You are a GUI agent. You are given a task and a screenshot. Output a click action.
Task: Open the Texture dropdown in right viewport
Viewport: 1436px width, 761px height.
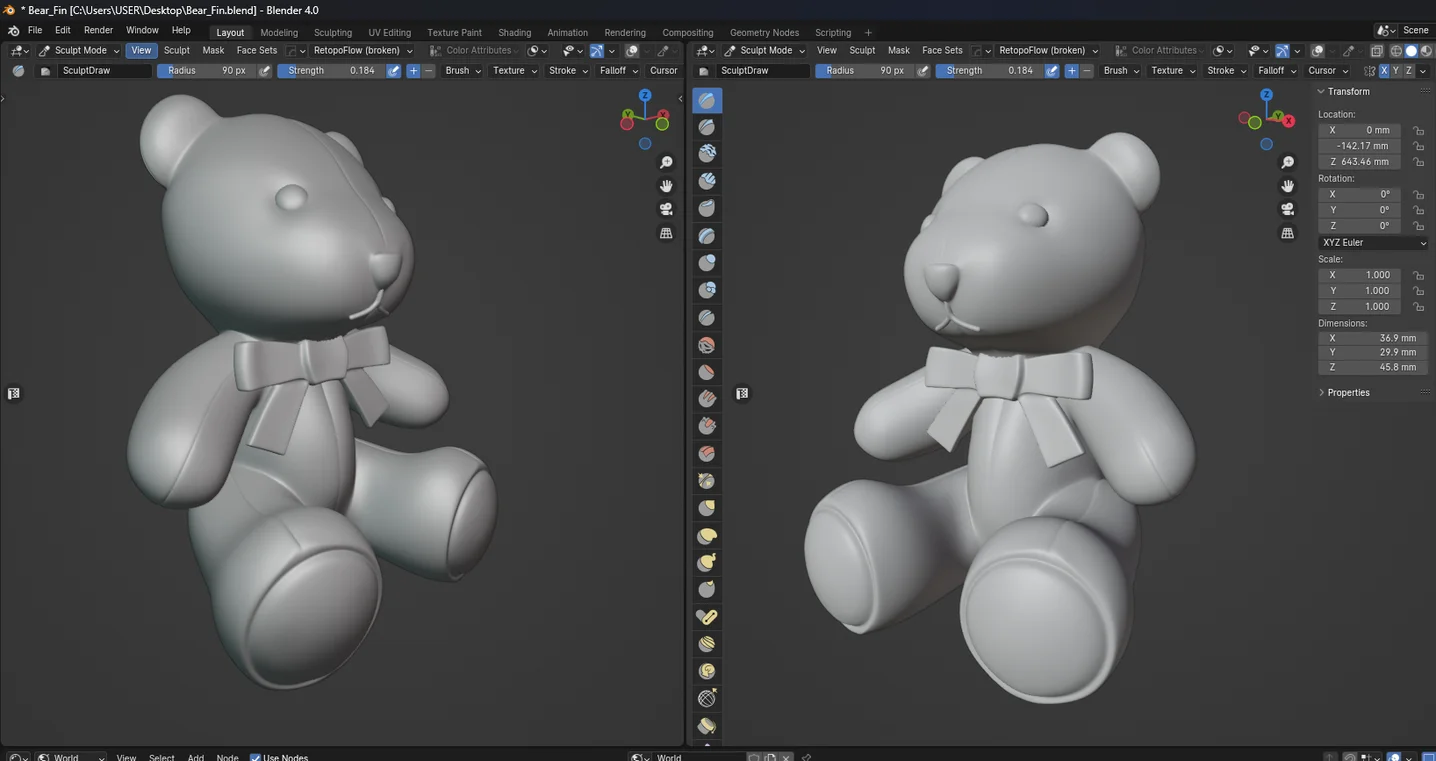[x=1172, y=71]
